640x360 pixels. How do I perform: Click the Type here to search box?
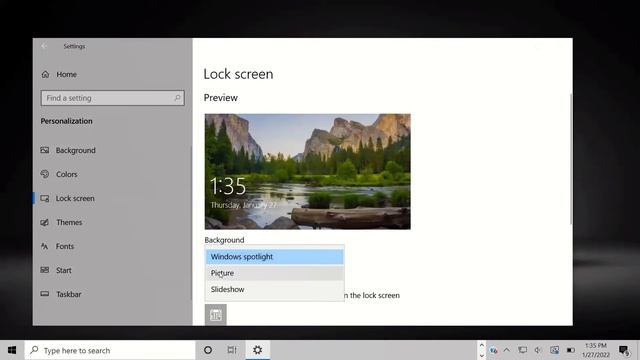(x=110, y=350)
